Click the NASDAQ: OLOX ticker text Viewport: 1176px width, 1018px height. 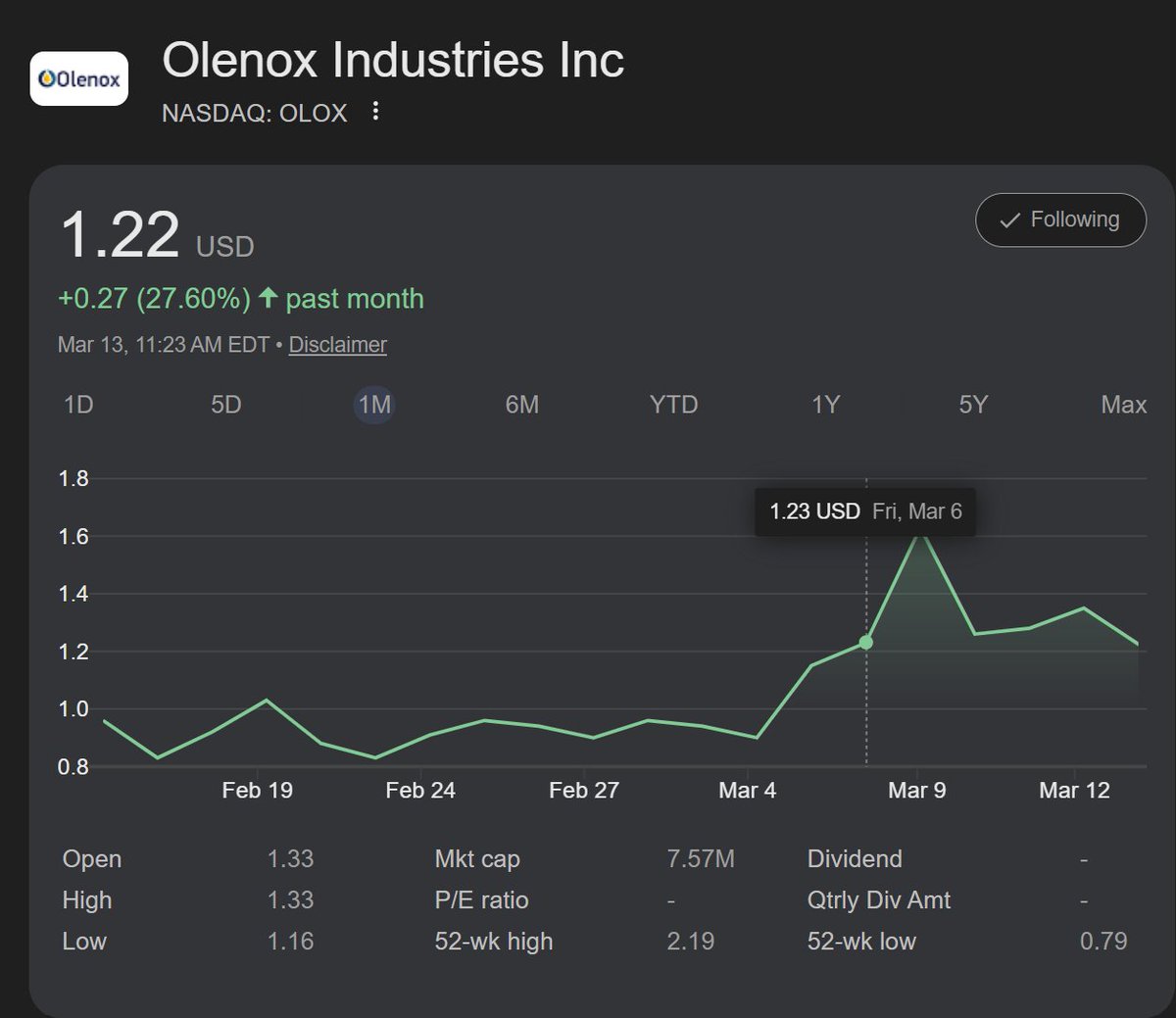(255, 114)
